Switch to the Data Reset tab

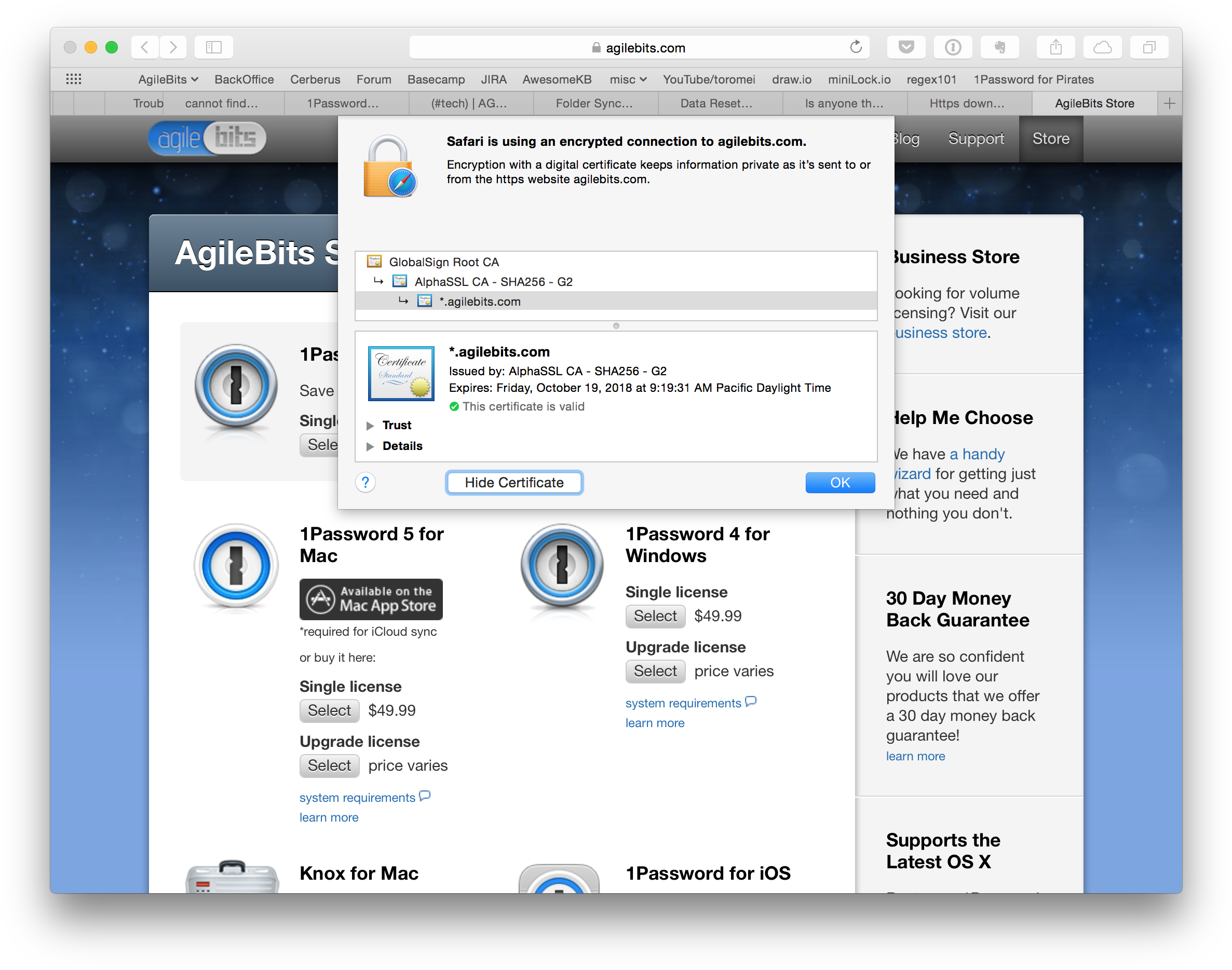point(716,103)
